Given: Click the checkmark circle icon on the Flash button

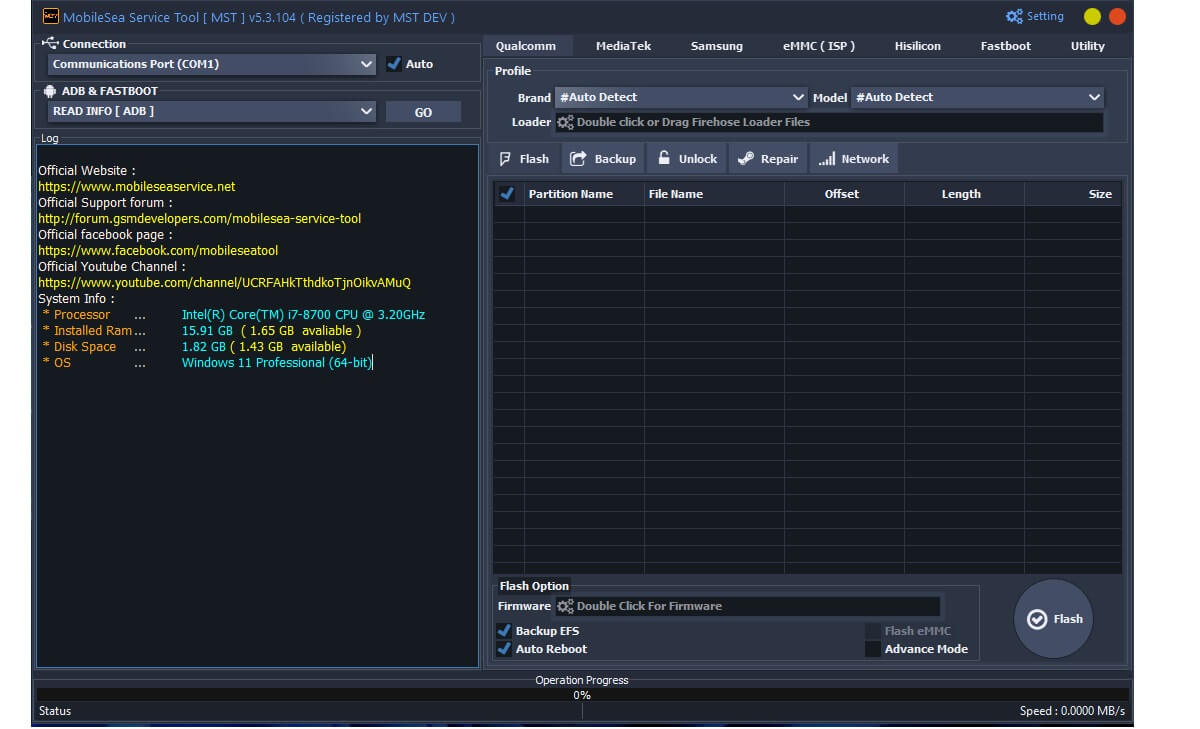Looking at the screenshot, I should [1037, 619].
